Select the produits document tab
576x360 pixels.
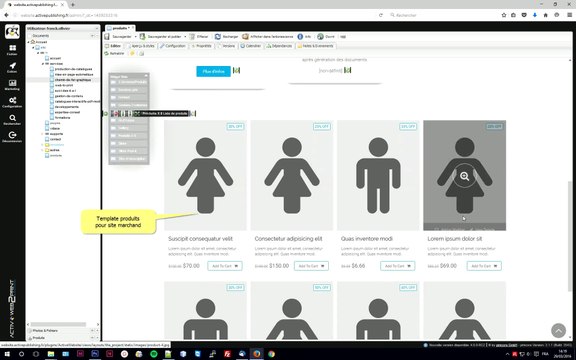(120, 28)
